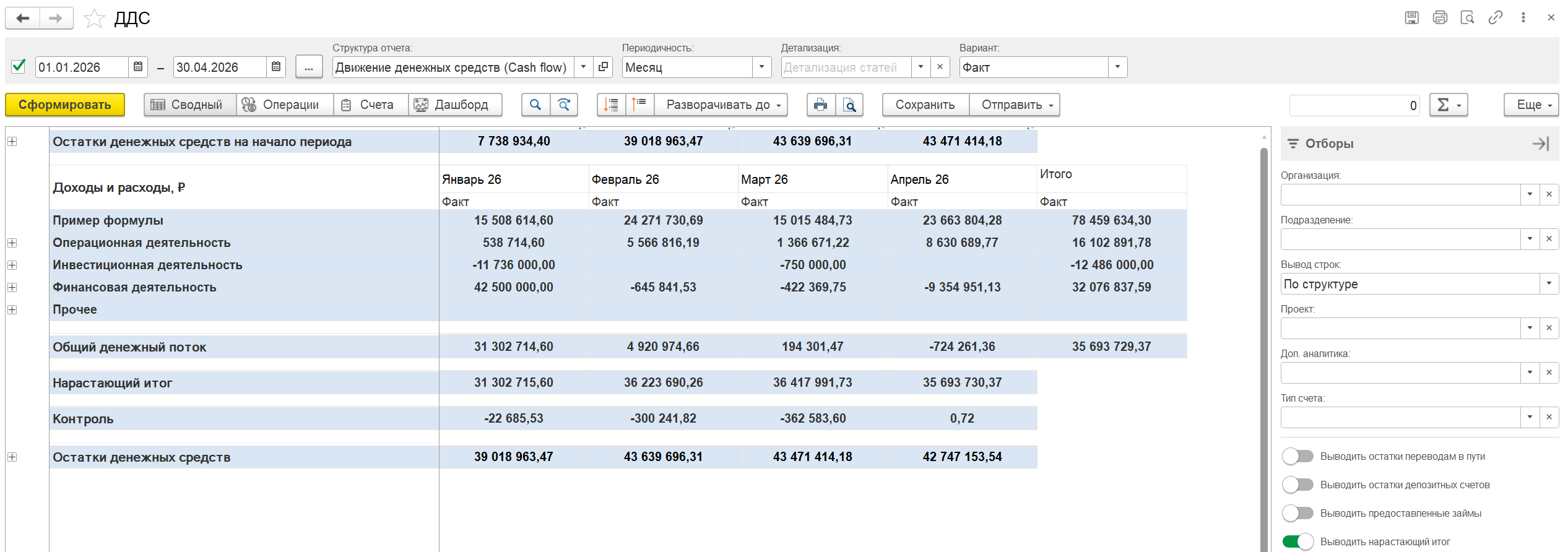Click the Проект filter input field

(x=1401, y=328)
